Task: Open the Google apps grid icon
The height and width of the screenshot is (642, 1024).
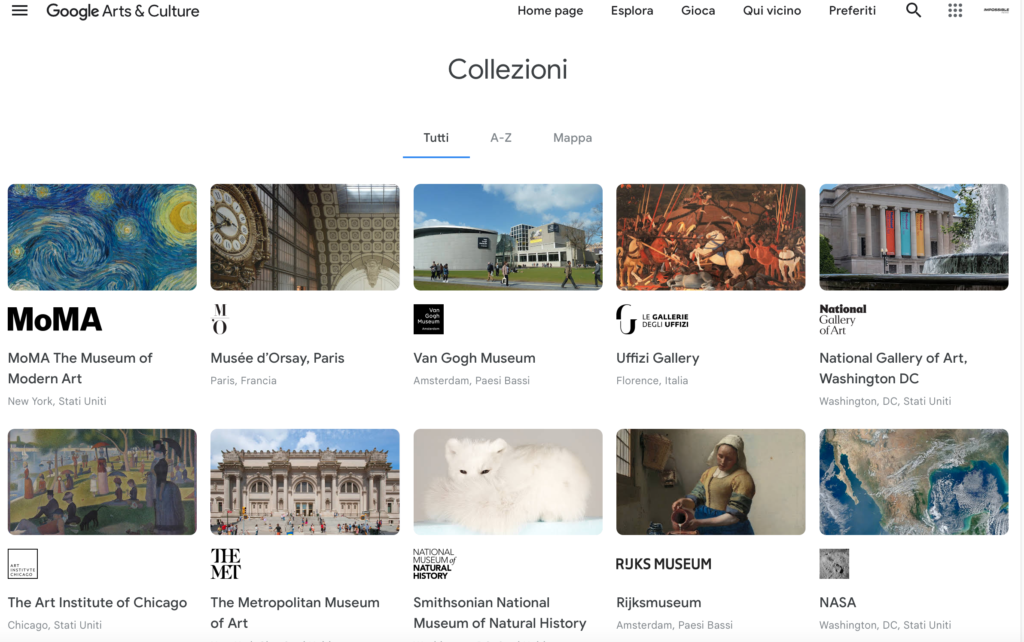Action: click(x=955, y=10)
